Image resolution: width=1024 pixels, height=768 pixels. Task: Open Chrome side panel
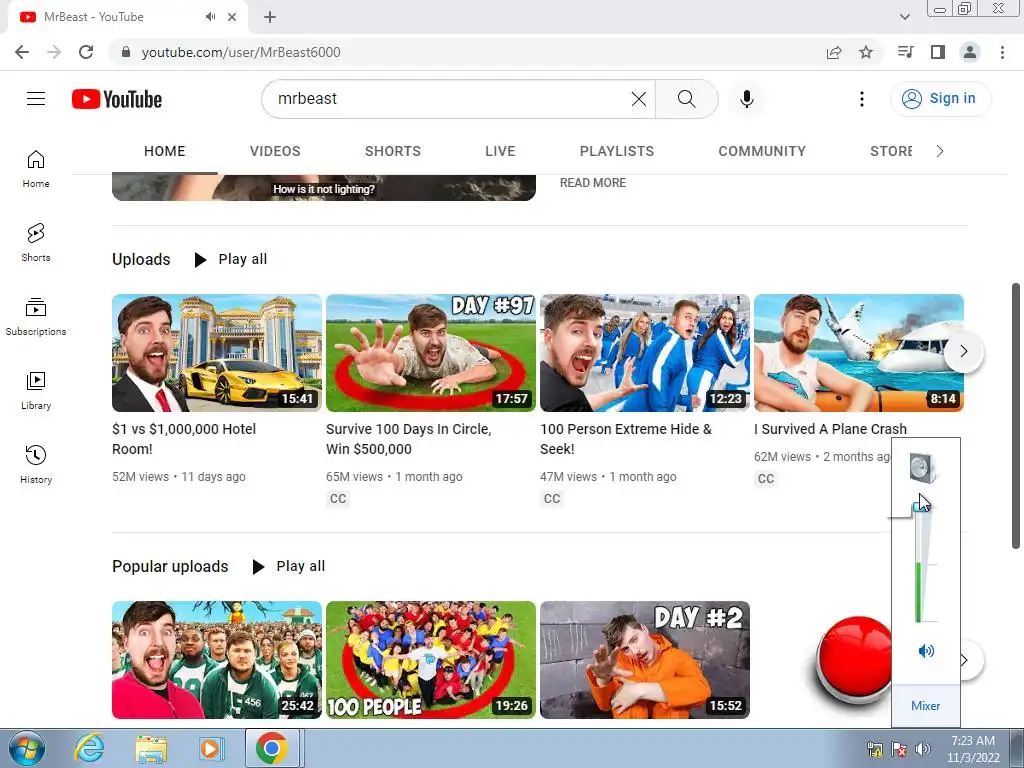tap(938, 52)
